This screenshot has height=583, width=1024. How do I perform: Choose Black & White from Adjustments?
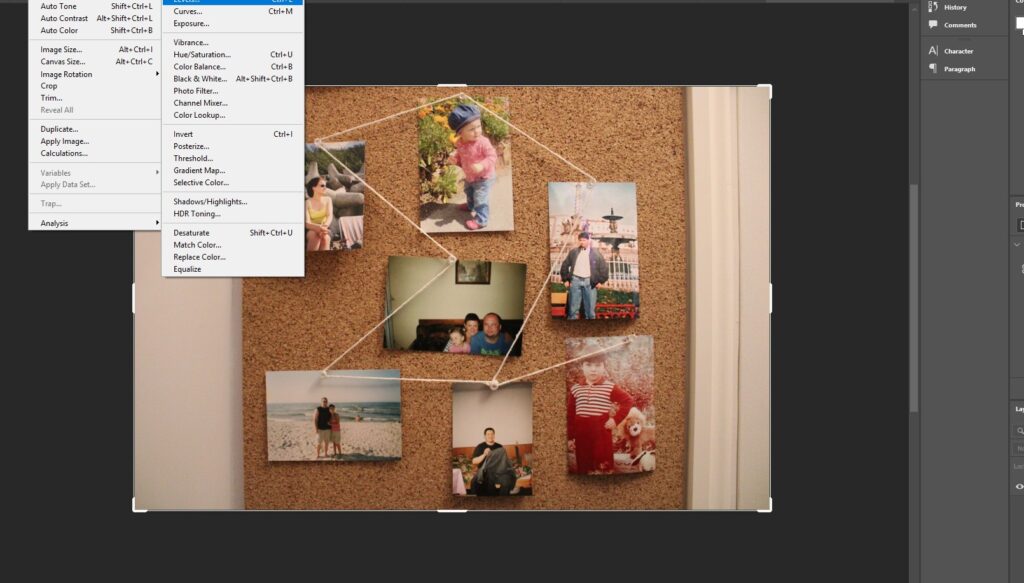click(232, 79)
